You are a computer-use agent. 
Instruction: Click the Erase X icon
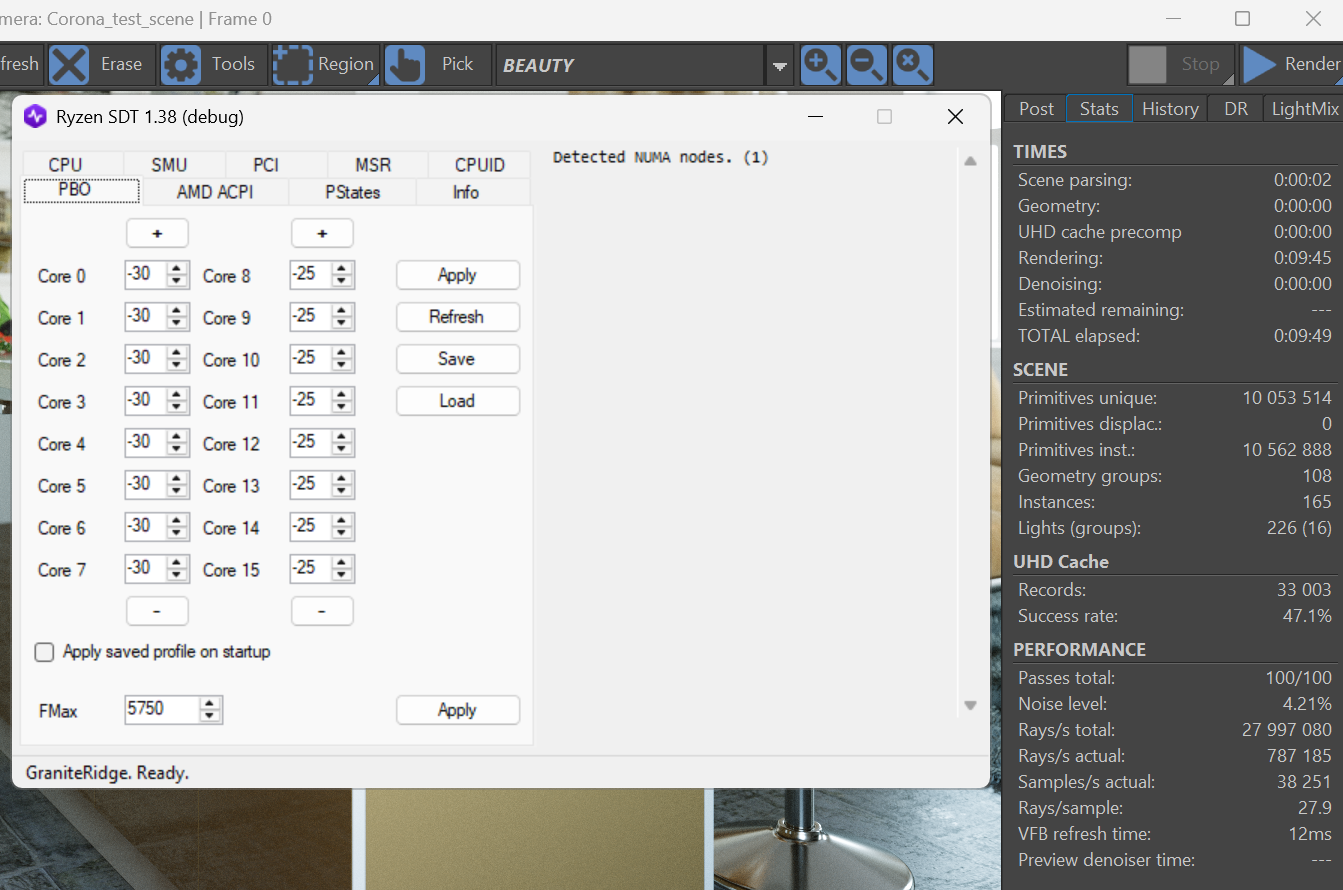[69, 64]
